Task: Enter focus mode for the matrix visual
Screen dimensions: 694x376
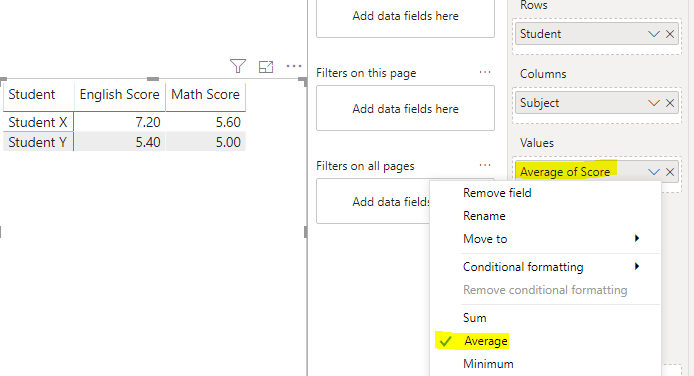Action: [x=266, y=67]
